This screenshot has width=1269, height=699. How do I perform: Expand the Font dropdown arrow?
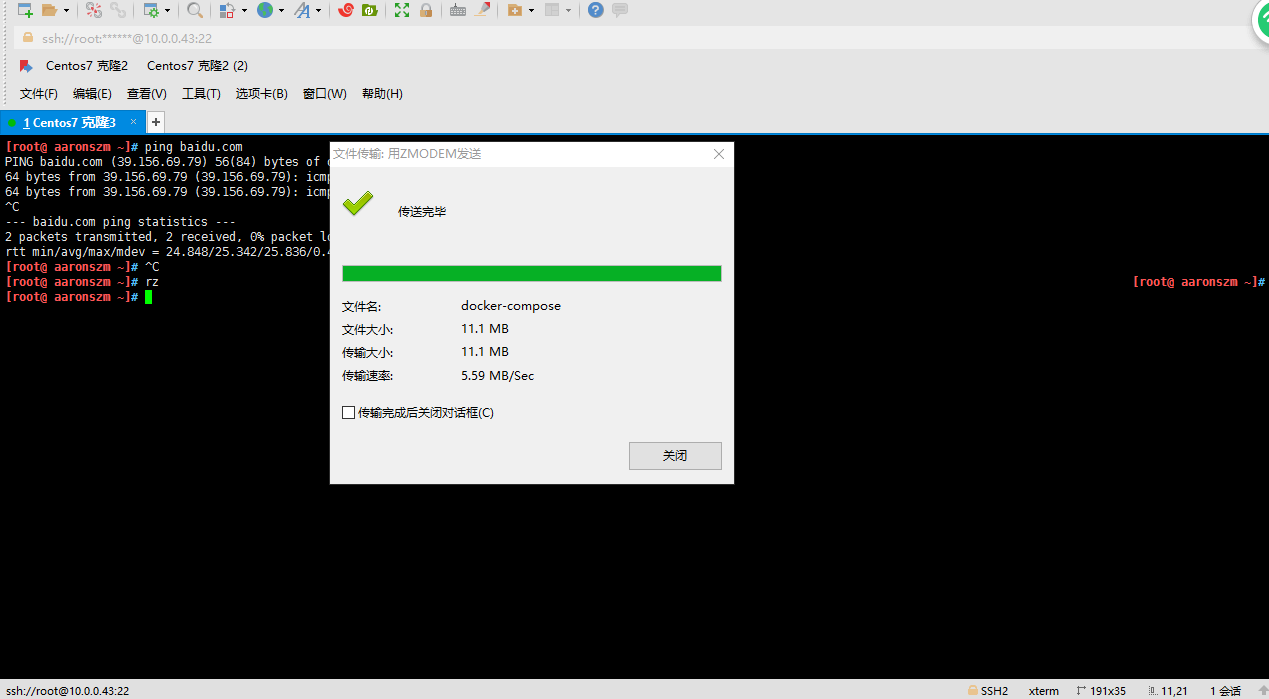pos(319,10)
